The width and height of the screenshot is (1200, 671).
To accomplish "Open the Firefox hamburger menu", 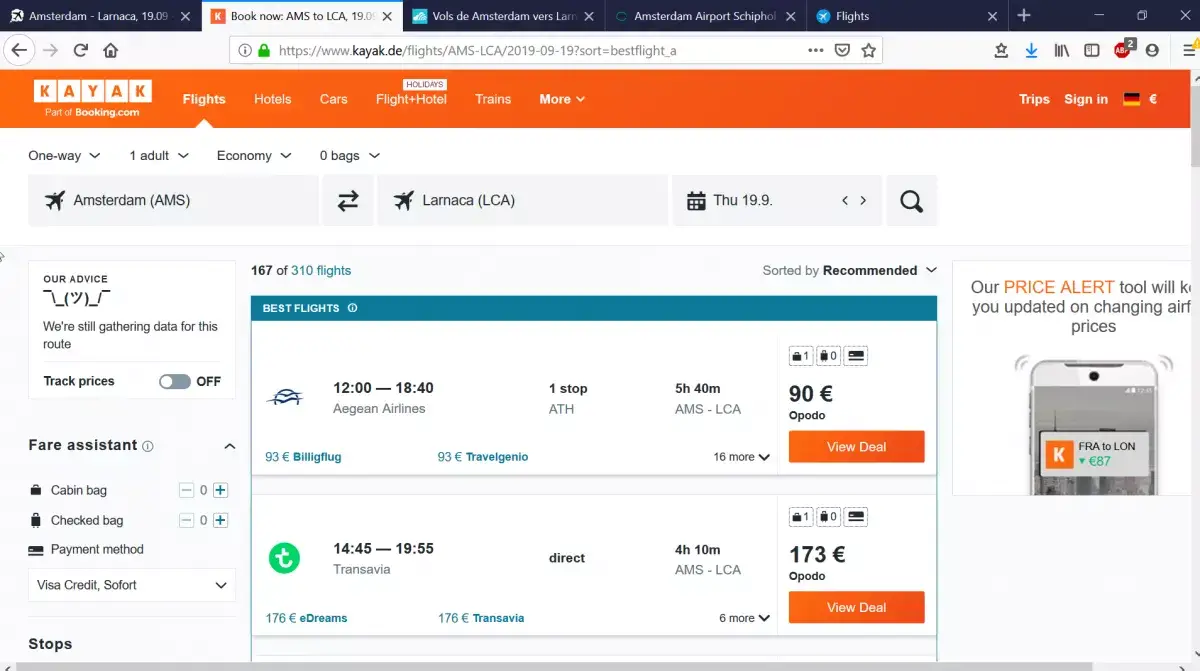I will (1189, 50).
